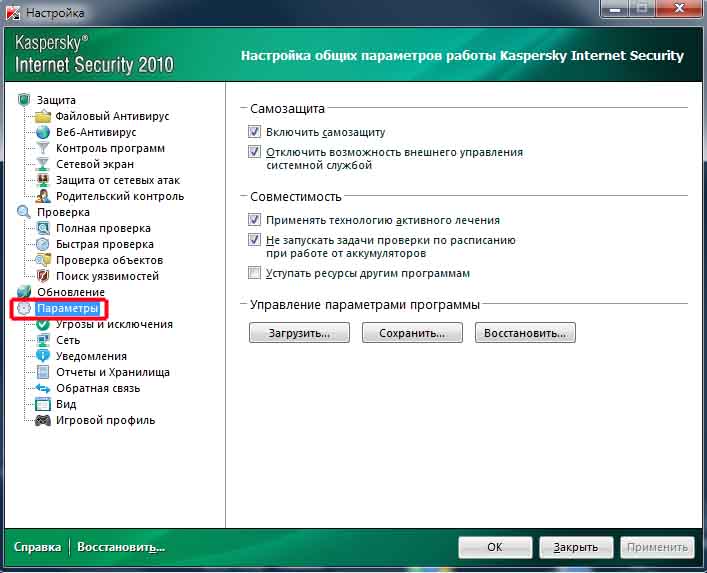The width and height of the screenshot is (707, 573).
Task: Click the Обратная связь arrows icon
Action: (x=43, y=388)
